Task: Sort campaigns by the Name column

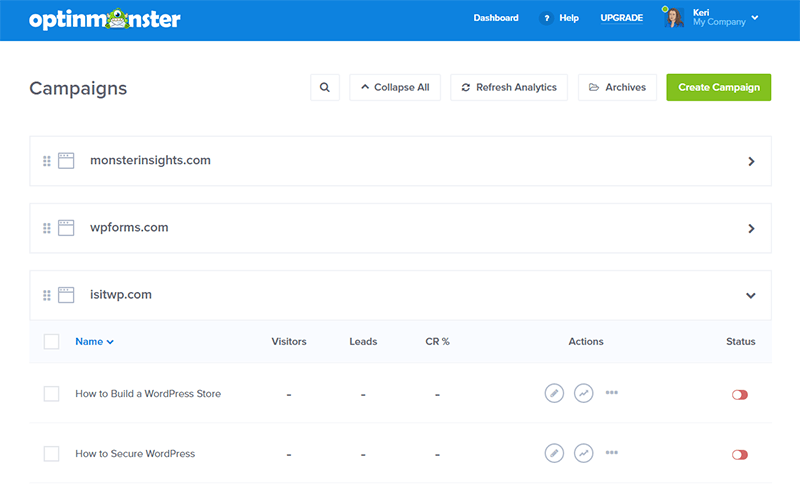Action: click(94, 341)
